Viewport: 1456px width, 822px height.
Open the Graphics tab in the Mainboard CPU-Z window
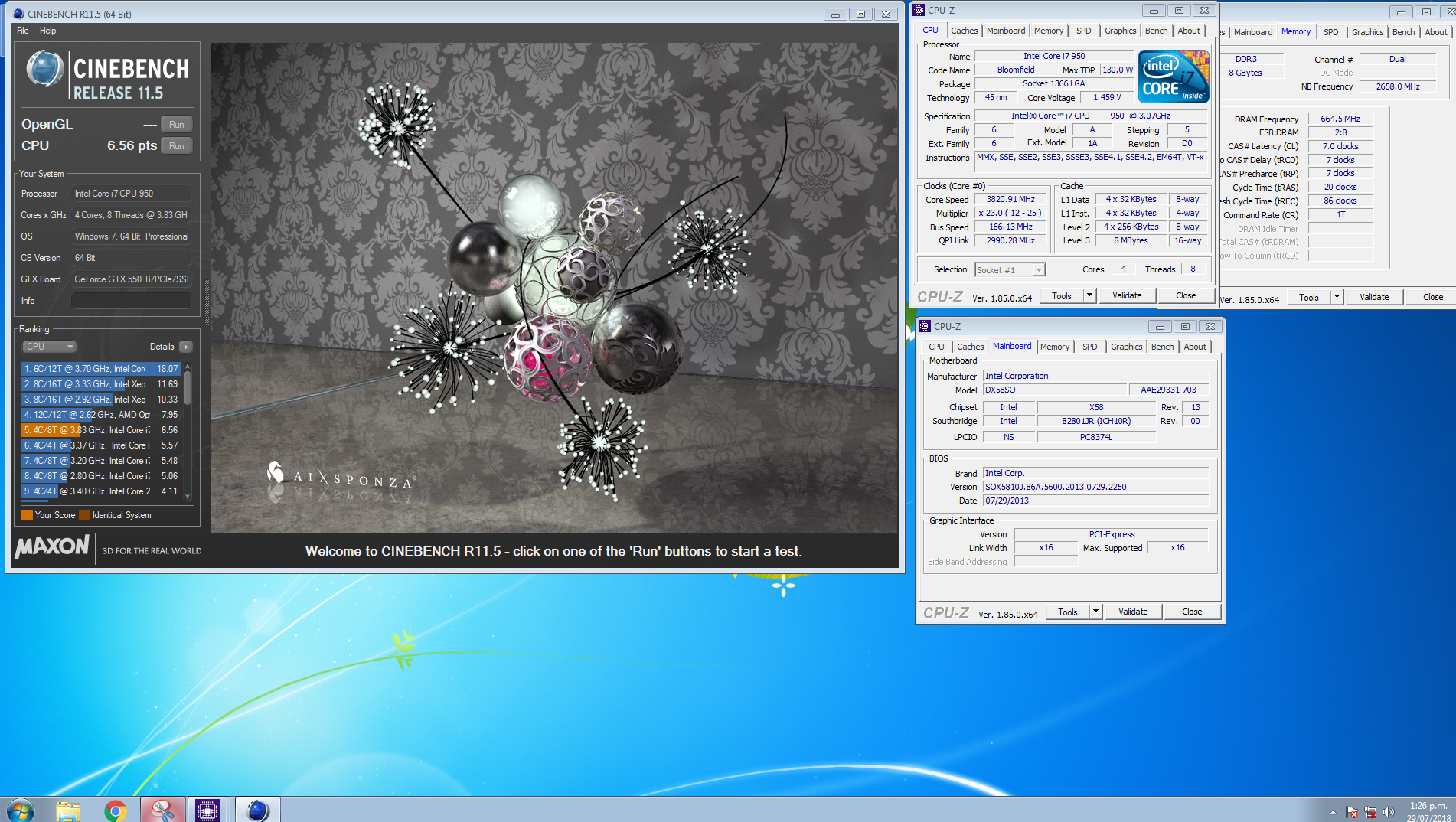pyautogui.click(x=1127, y=347)
